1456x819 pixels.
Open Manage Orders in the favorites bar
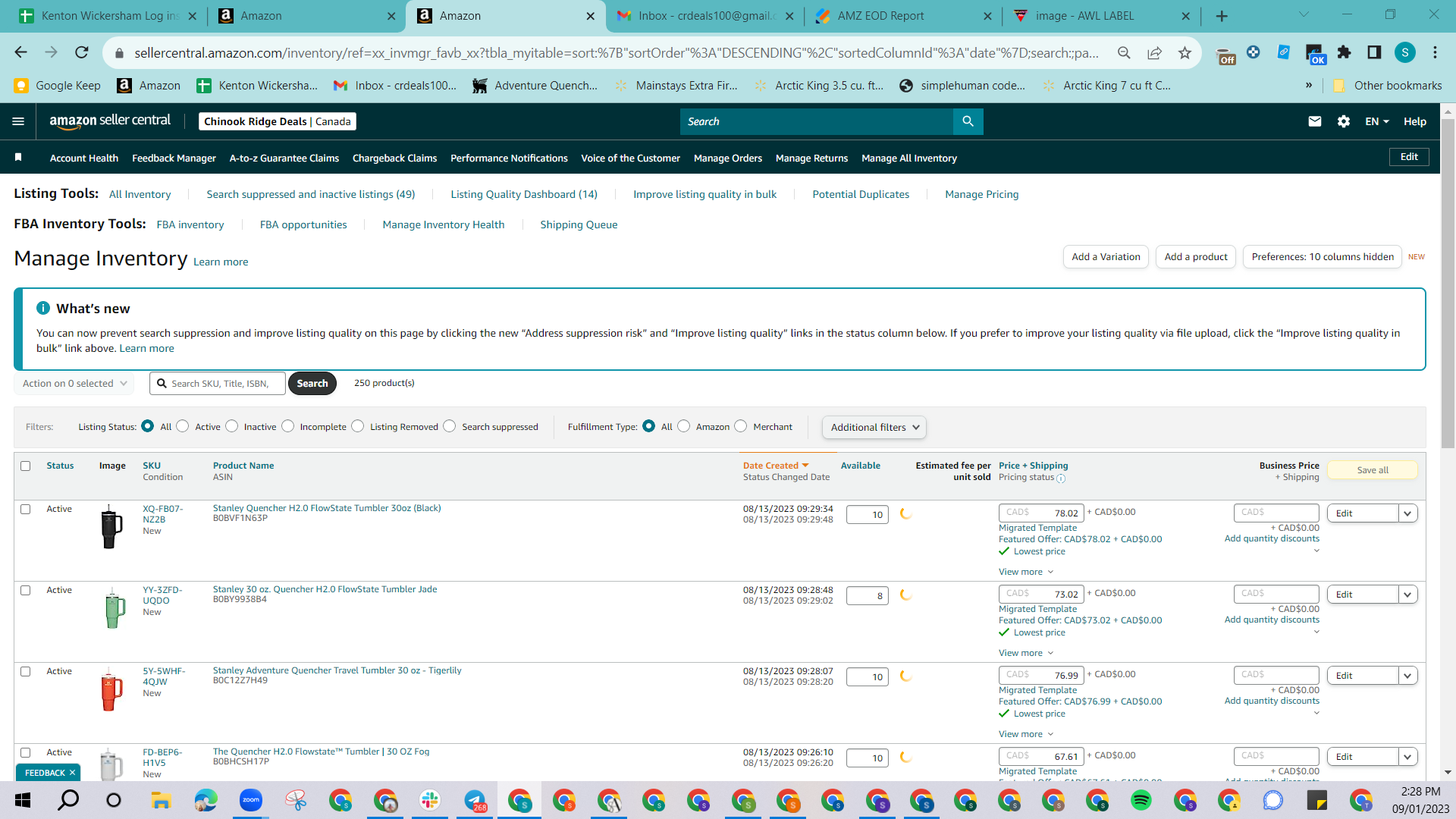coord(728,158)
